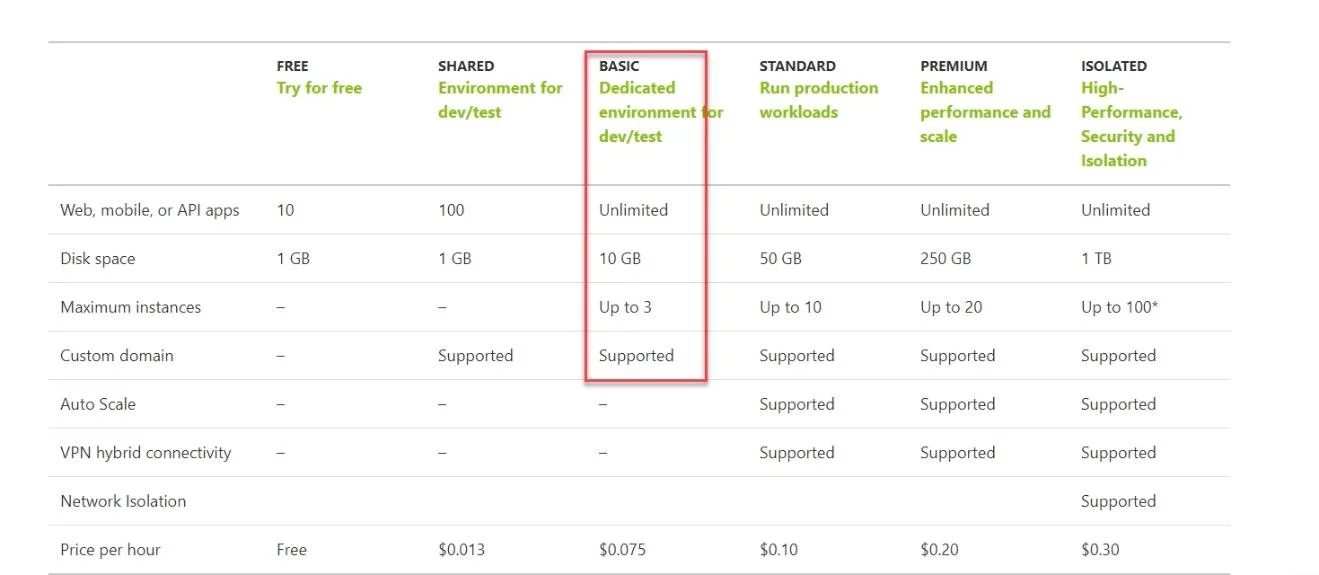Click 'High-Performance, Security and Isolation' link
The height and width of the screenshot is (575, 1319).
[1131, 124]
